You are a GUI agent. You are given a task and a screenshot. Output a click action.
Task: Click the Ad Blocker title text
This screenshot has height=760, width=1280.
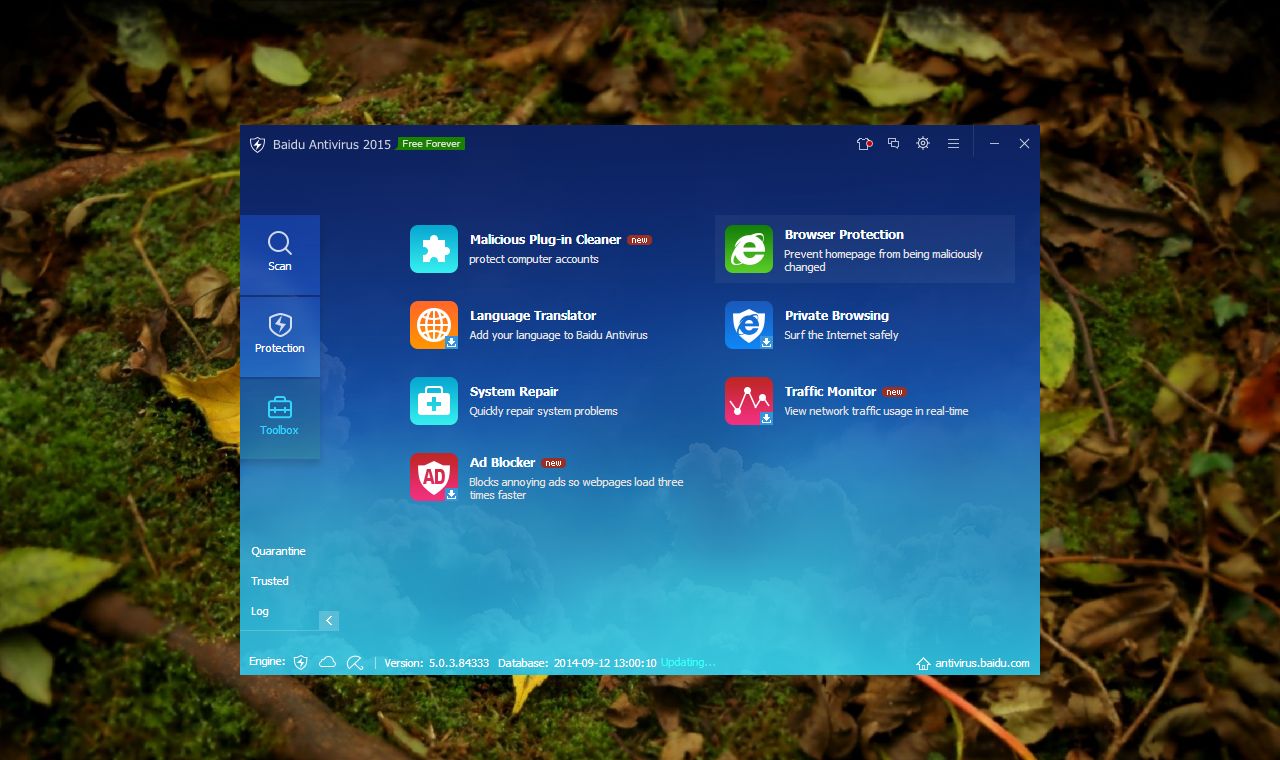503,463
